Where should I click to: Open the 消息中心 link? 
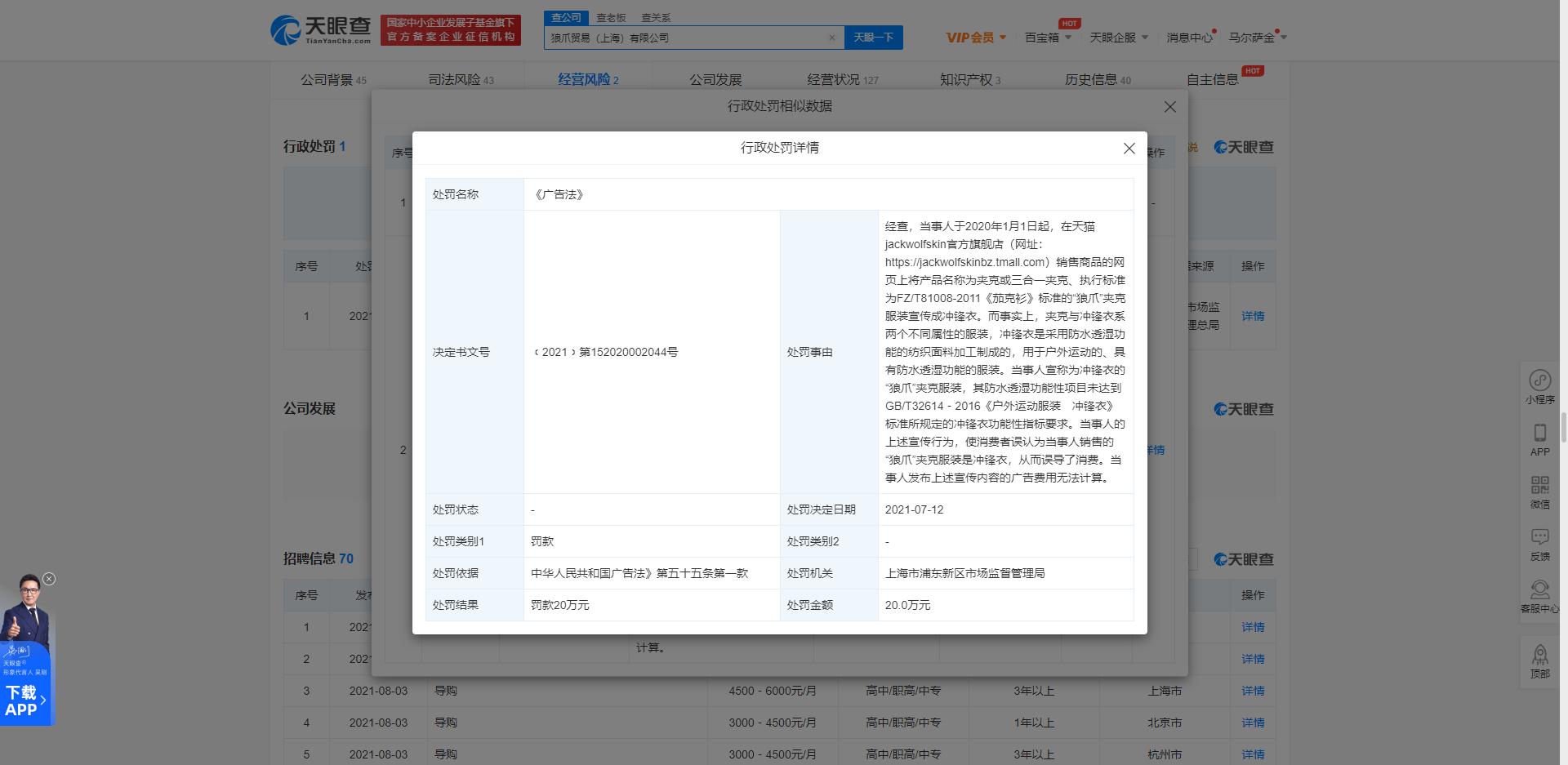tap(1189, 38)
